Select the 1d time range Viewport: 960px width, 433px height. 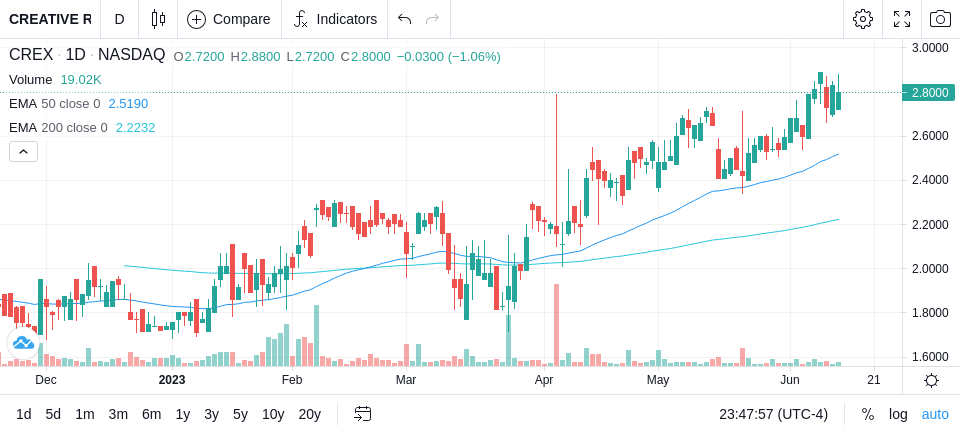coord(24,414)
